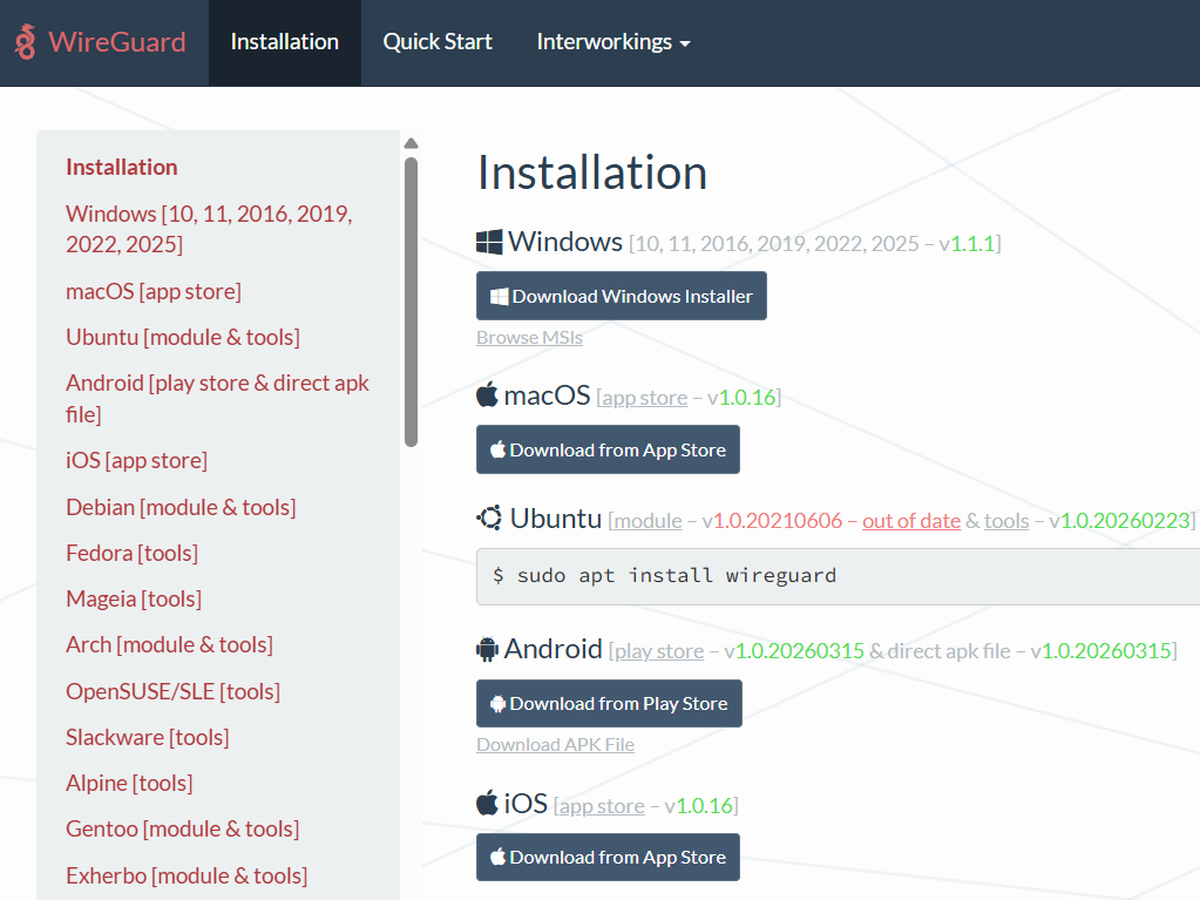Image resolution: width=1200 pixels, height=900 pixels.
Task: Jump to macOS [app store] in sidebar
Action: coord(154,292)
